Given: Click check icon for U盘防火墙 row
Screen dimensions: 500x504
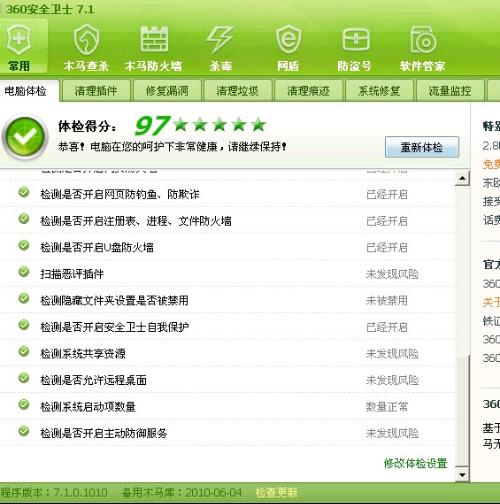Looking at the screenshot, I should pos(24,246).
